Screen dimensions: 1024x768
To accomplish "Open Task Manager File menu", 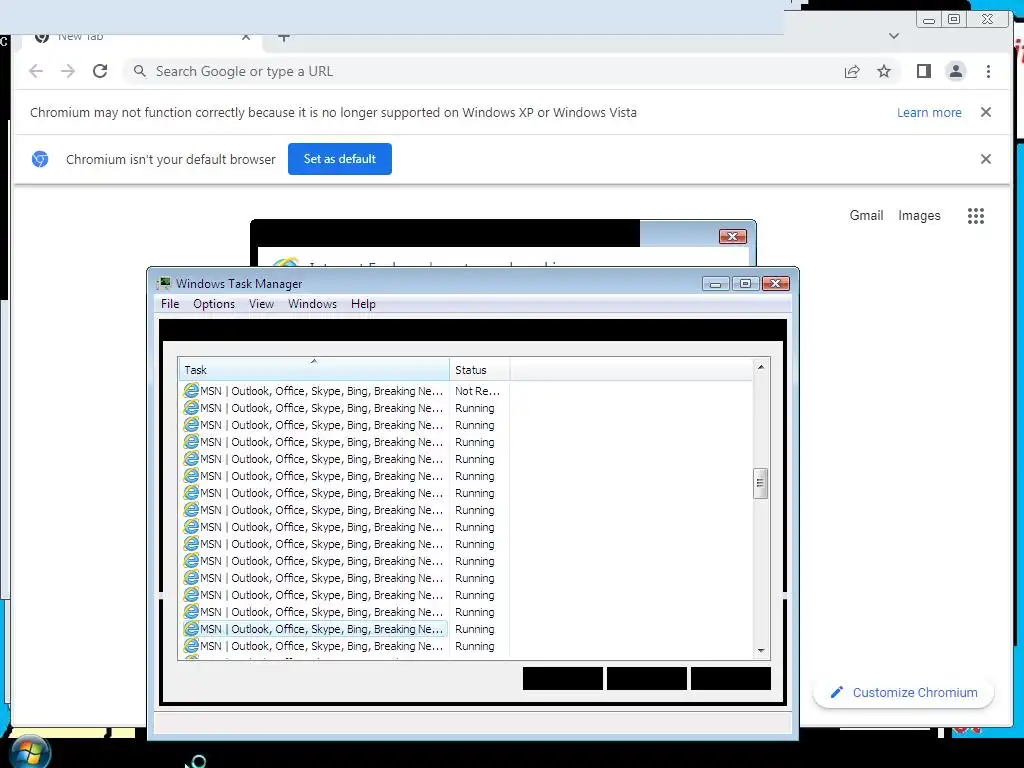I will (170, 304).
